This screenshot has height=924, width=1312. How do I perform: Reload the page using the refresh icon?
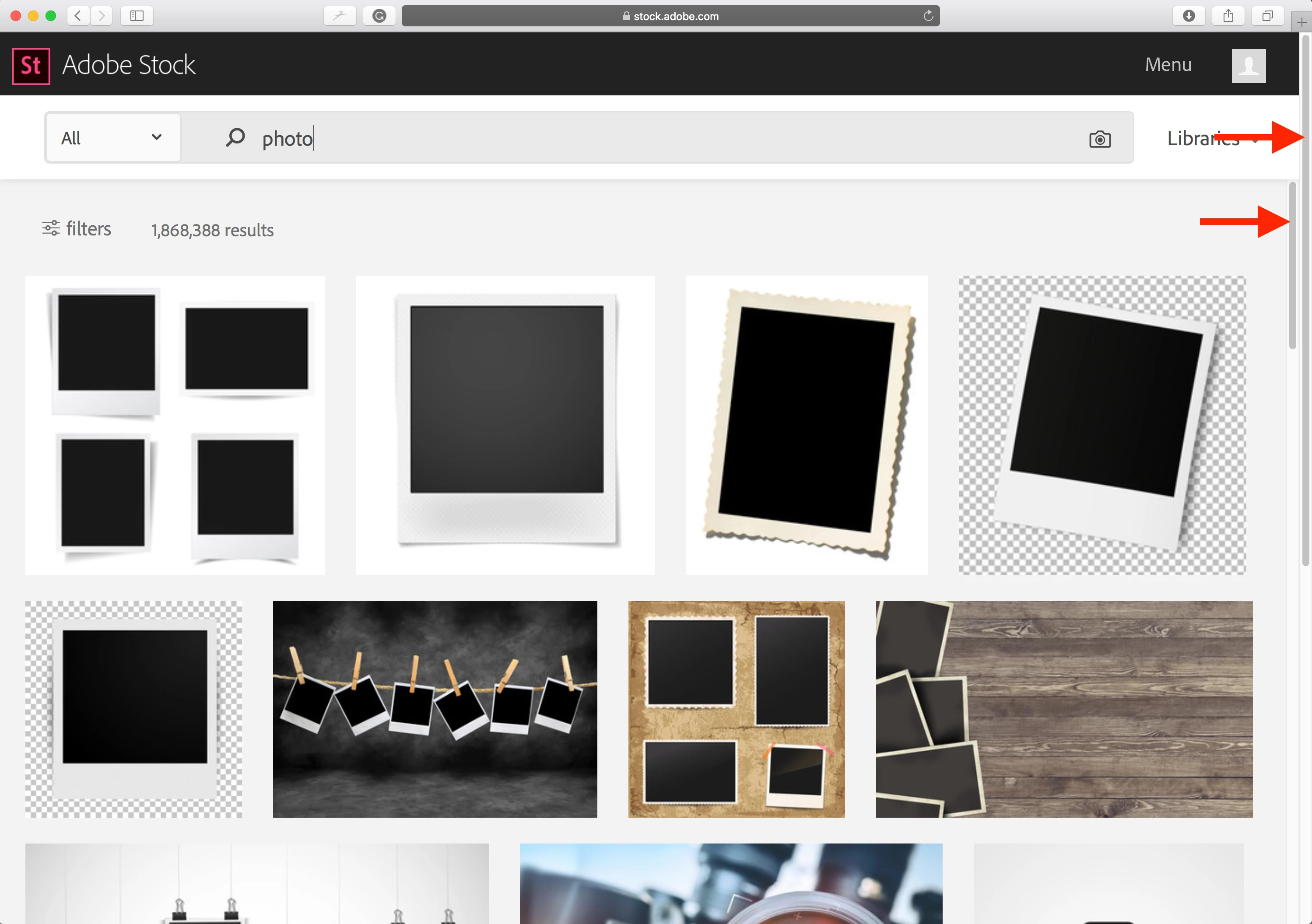tap(928, 16)
